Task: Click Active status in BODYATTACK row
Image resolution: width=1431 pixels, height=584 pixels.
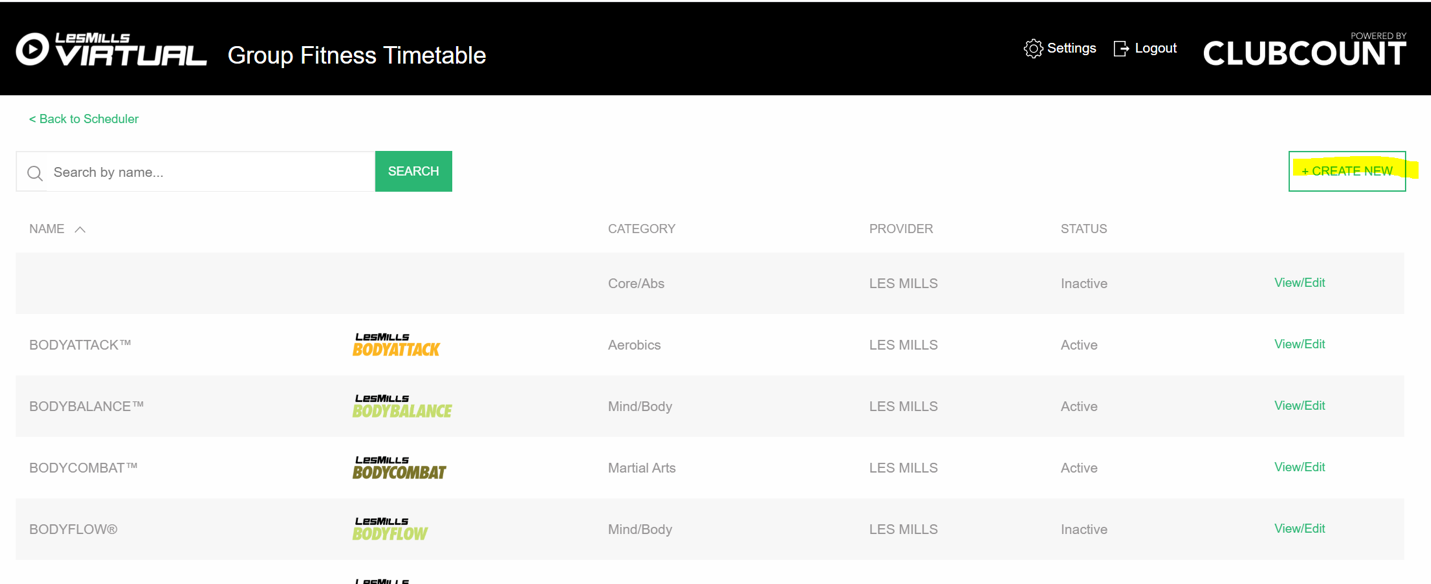Action: (1079, 345)
